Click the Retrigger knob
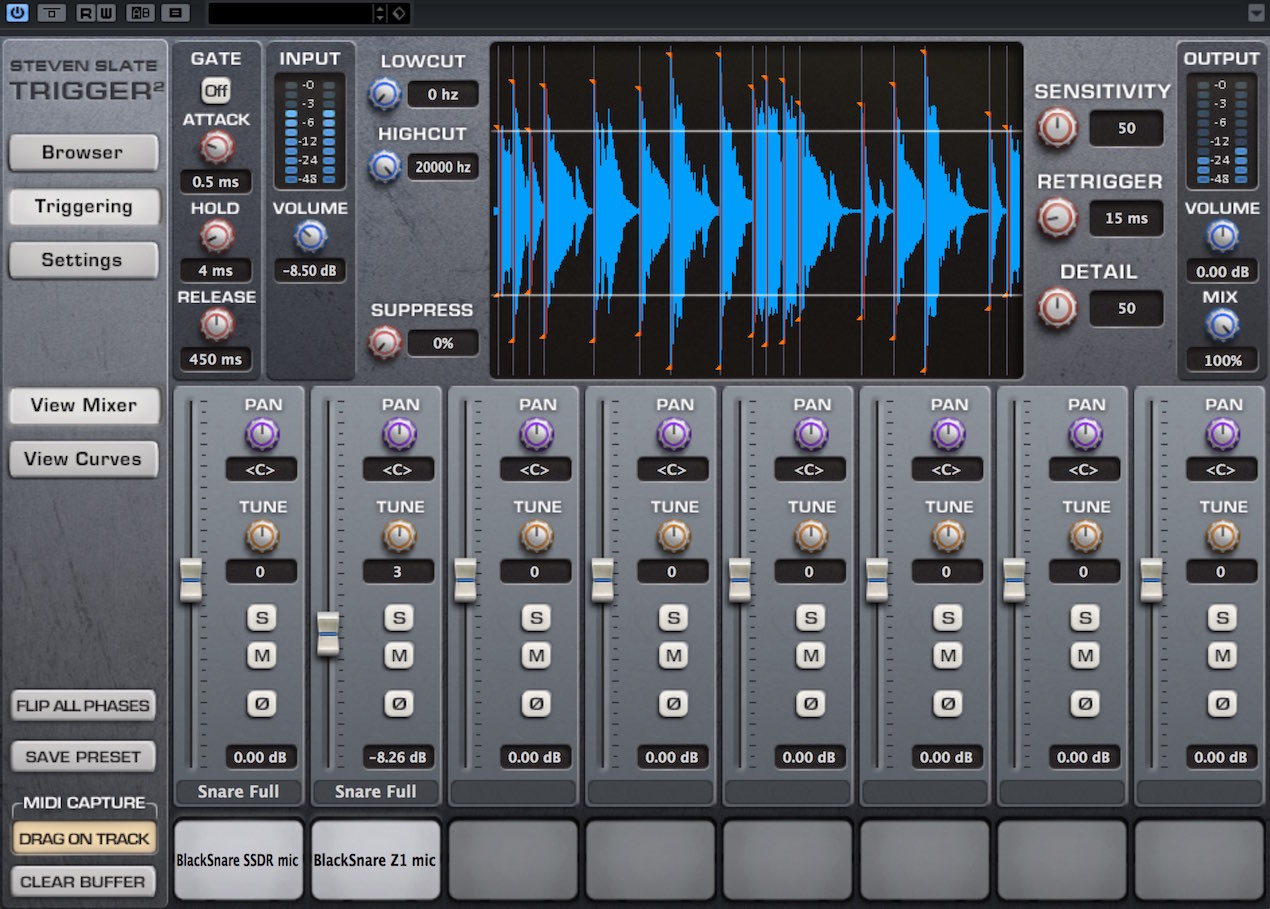The height and width of the screenshot is (909, 1270). pyautogui.click(x=1057, y=218)
